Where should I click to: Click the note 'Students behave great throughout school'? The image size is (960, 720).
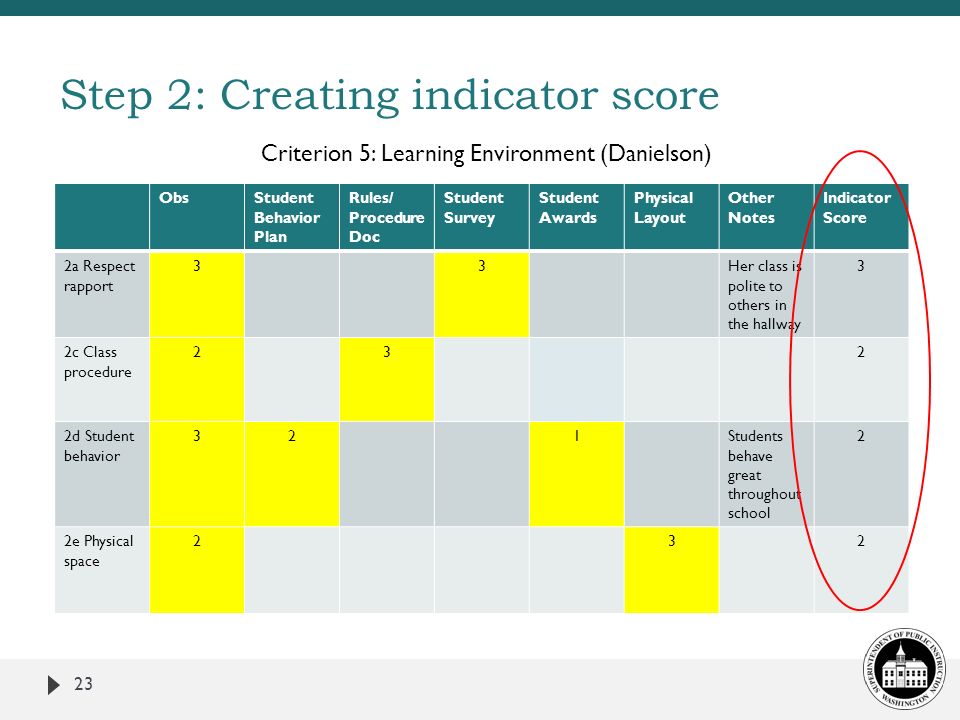click(x=766, y=474)
